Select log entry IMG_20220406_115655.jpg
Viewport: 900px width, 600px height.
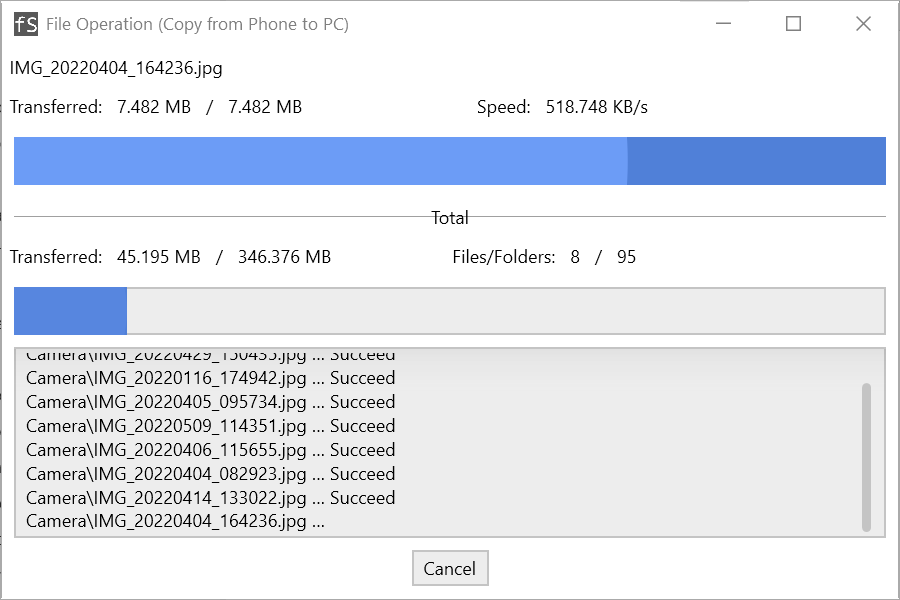pos(211,450)
